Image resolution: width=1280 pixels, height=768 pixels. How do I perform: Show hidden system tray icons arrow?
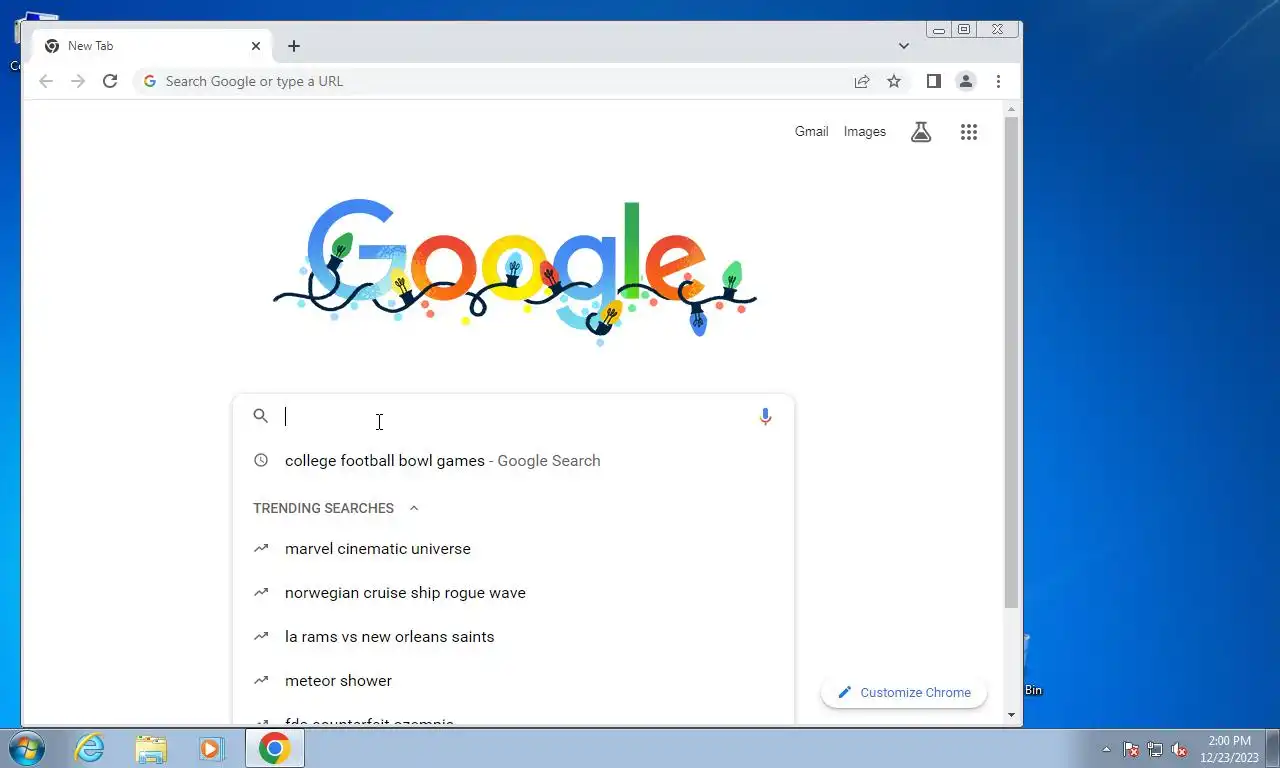(1106, 749)
